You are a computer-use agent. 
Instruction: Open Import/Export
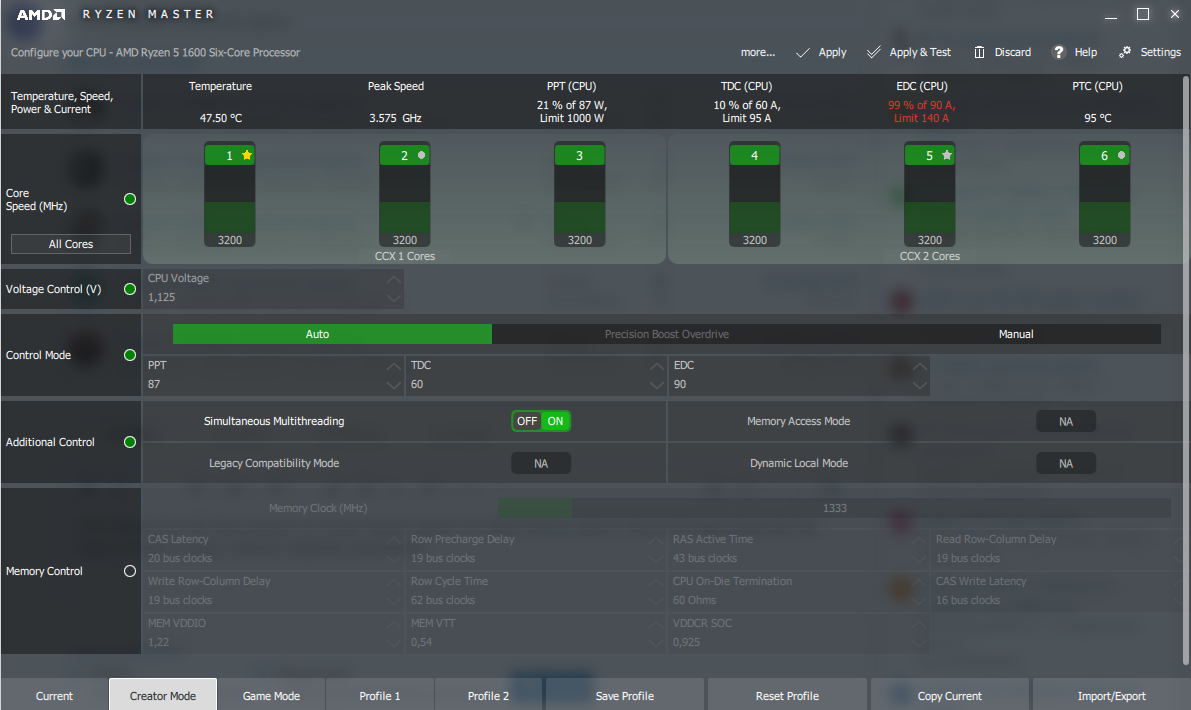click(1111, 696)
